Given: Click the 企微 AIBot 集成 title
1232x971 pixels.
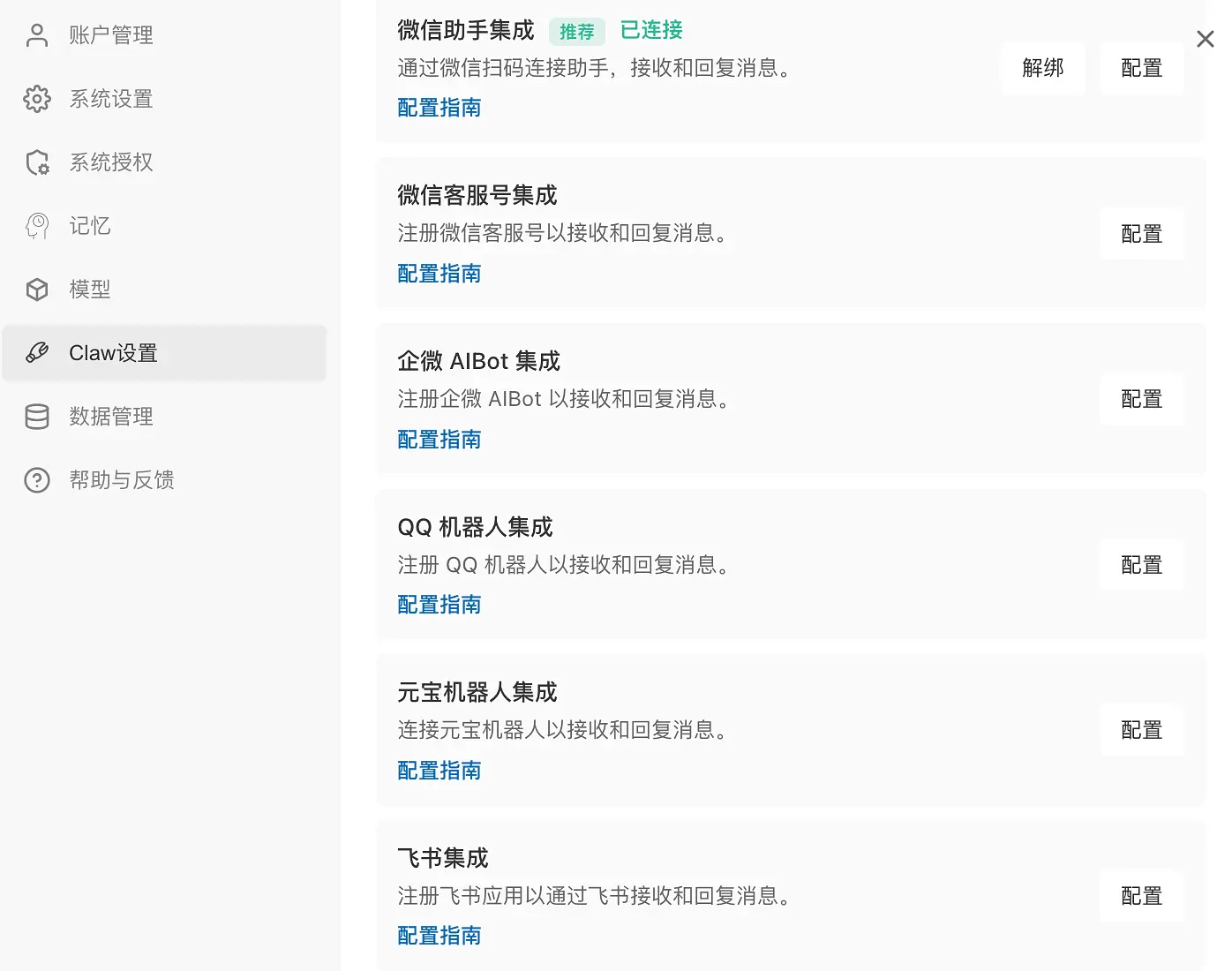Looking at the screenshot, I should coord(478,361).
